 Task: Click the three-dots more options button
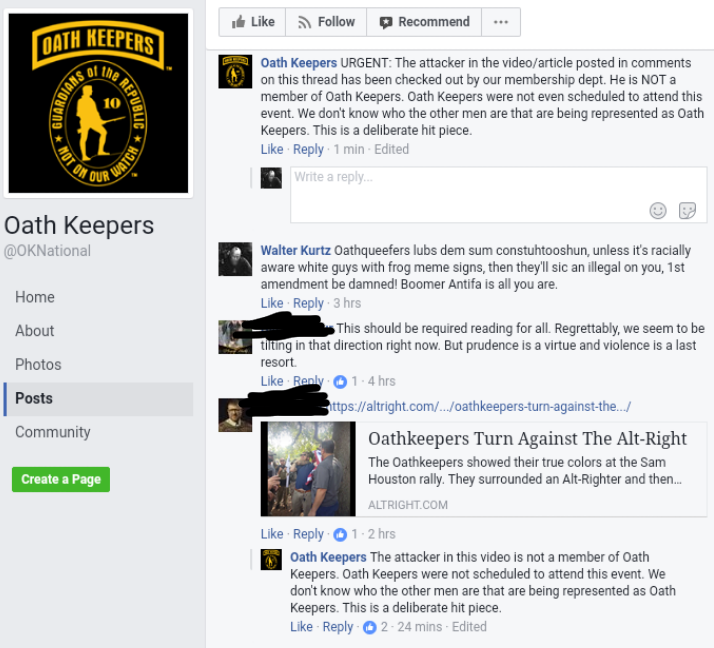pyautogui.click(x=500, y=22)
